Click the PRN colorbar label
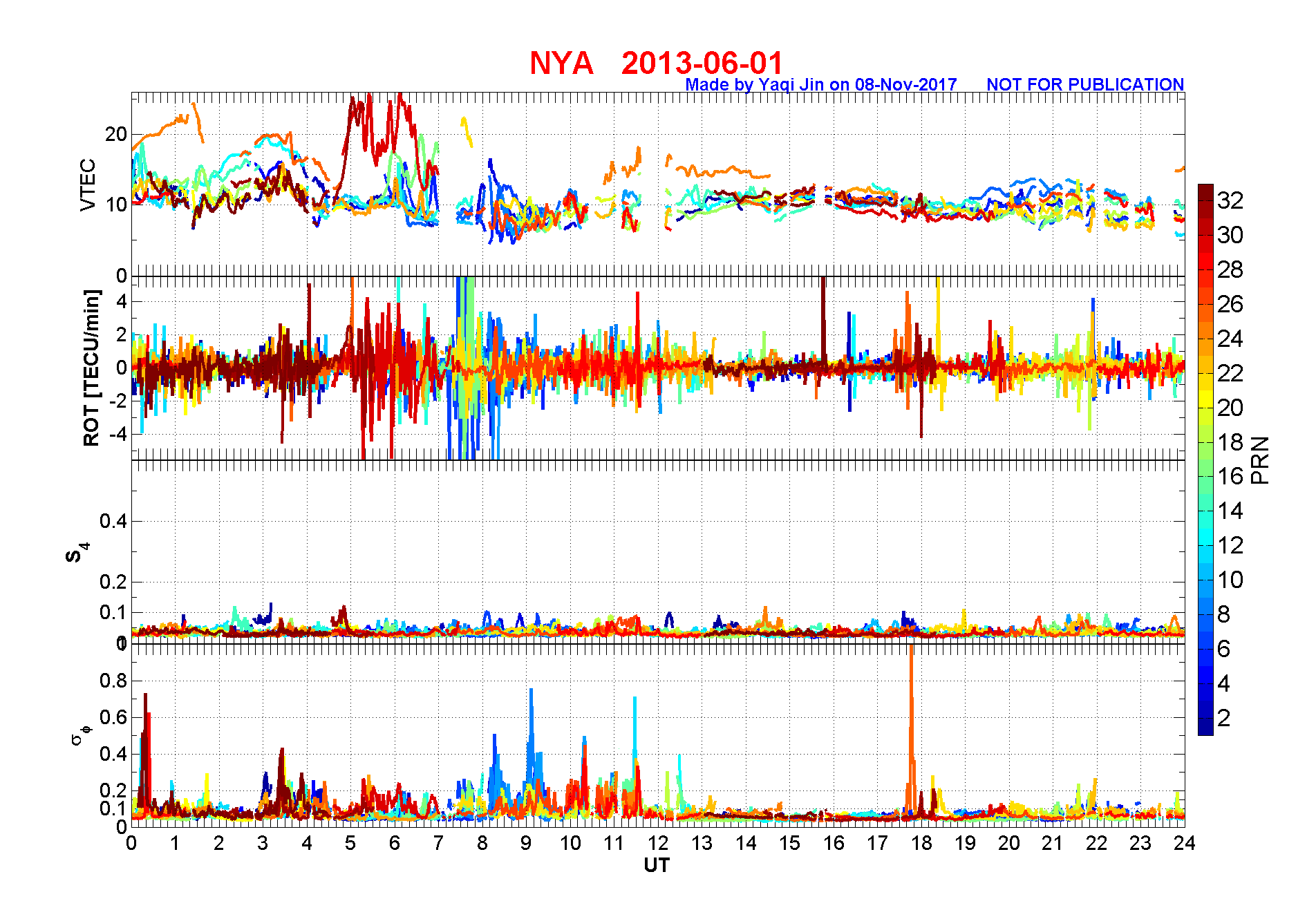Image resolution: width=1316 pixels, height=919 pixels. (1261, 460)
